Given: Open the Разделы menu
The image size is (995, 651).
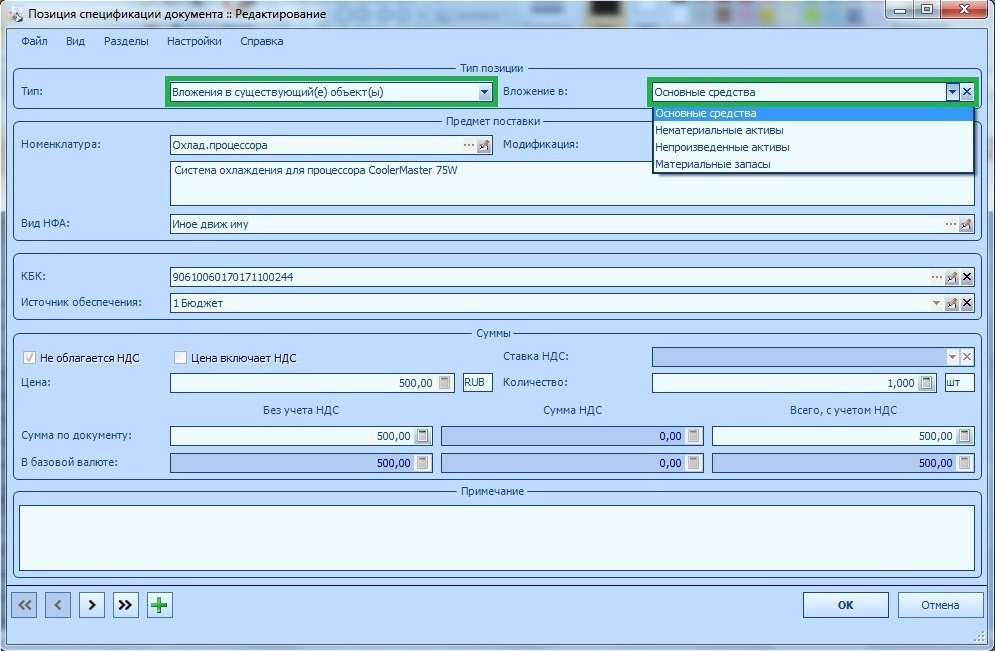Looking at the screenshot, I should coord(126,41).
